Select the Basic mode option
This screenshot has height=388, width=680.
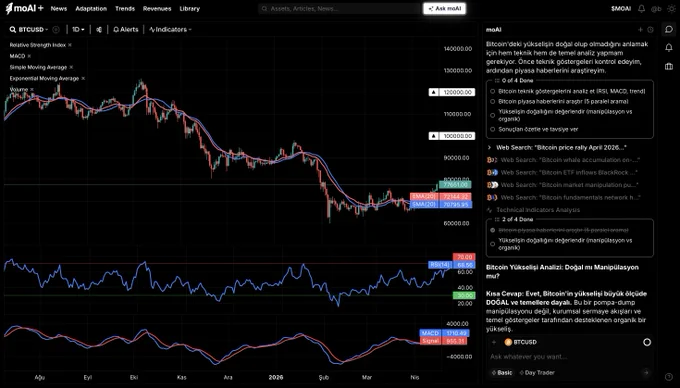click(x=501, y=373)
